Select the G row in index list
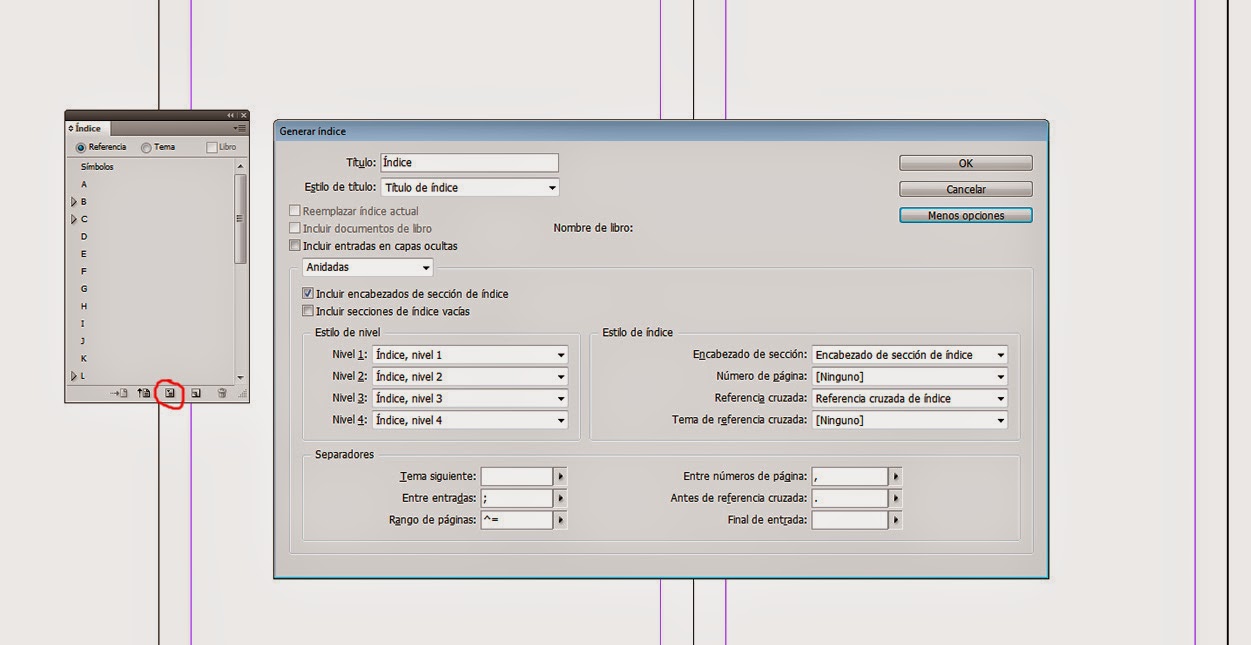This screenshot has height=645, width=1251. click(x=150, y=289)
